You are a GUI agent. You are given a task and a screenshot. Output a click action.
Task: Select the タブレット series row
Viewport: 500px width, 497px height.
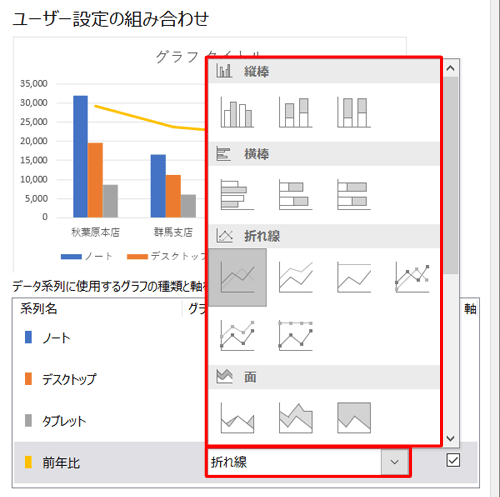coord(109,421)
